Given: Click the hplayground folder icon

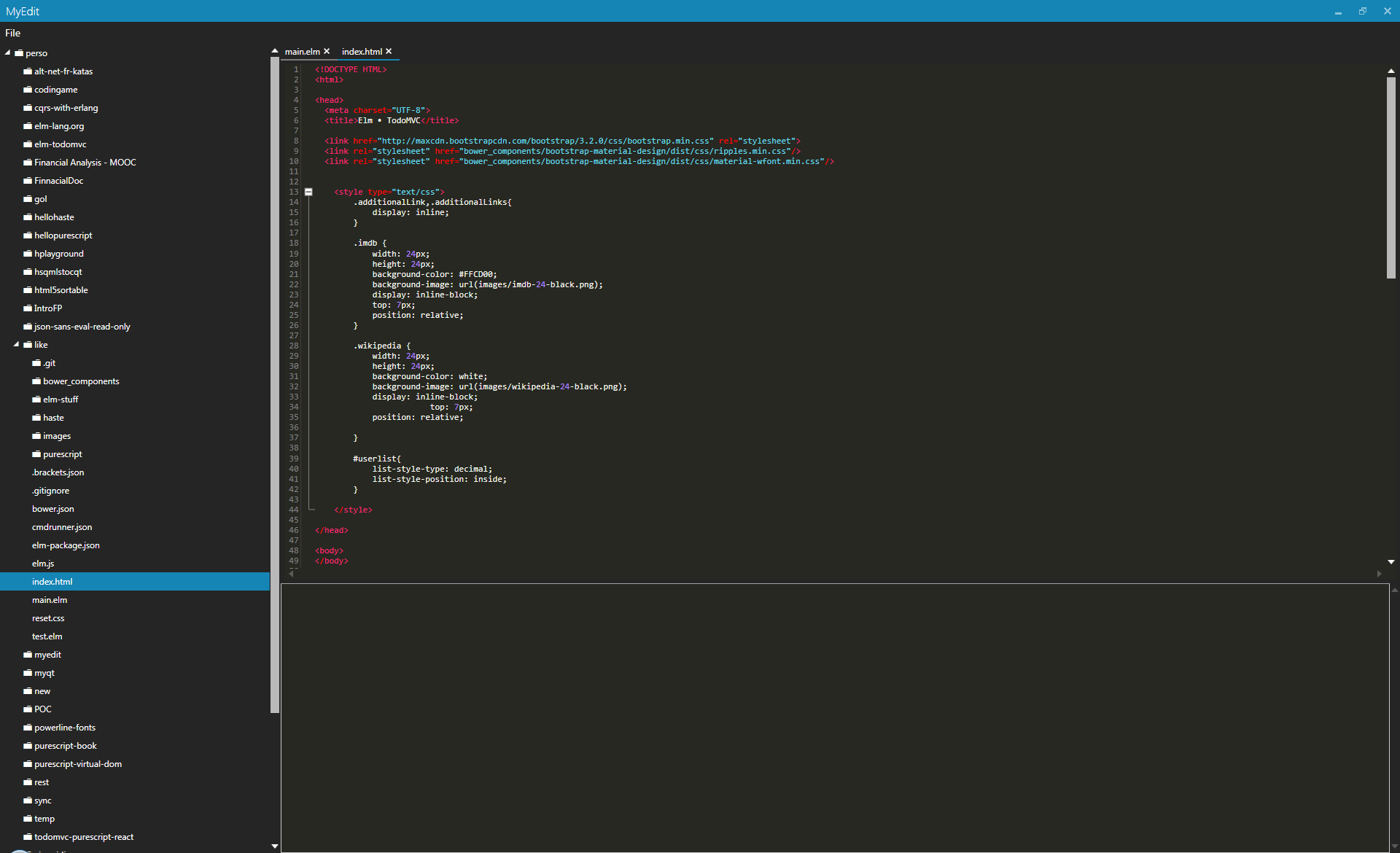Looking at the screenshot, I should [28, 254].
